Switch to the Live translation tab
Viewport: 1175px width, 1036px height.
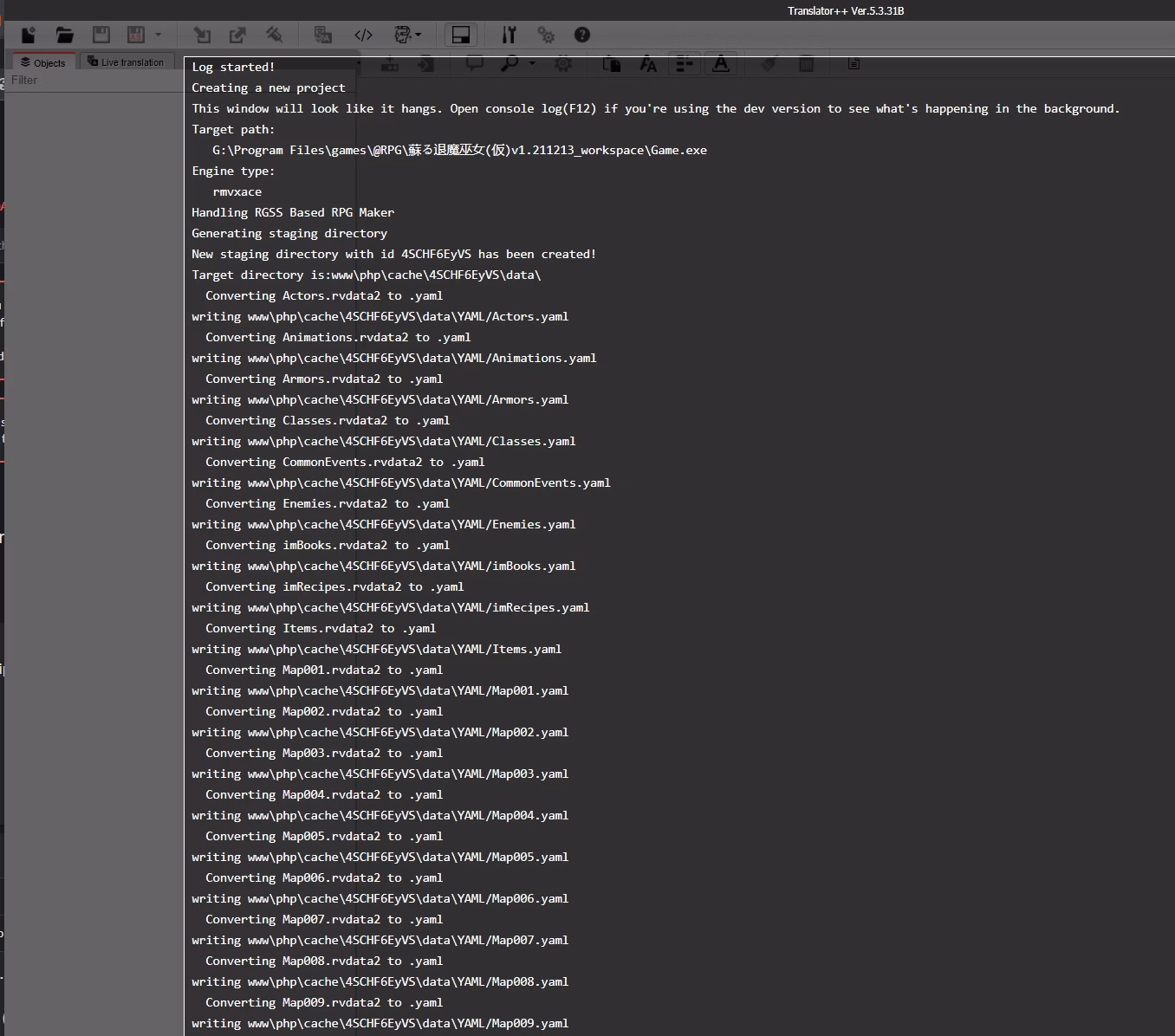tap(127, 61)
